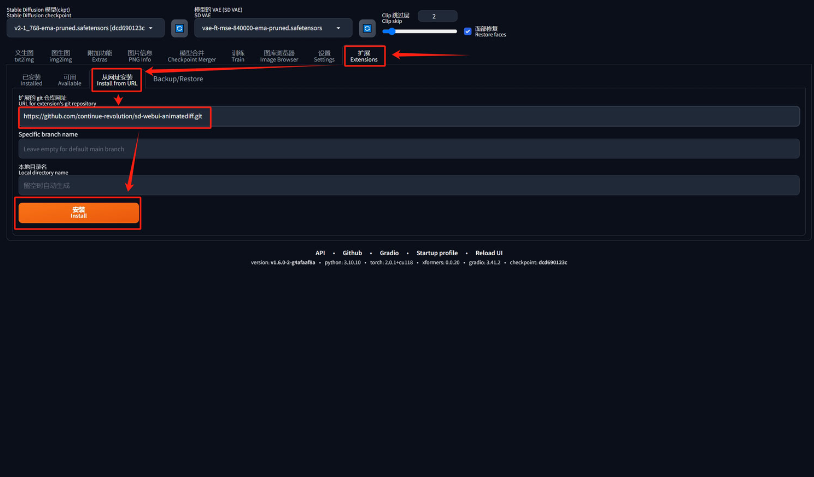The height and width of the screenshot is (477, 814).
Task: Select the Checkpoint Merger tab
Action: pyautogui.click(x=191, y=56)
